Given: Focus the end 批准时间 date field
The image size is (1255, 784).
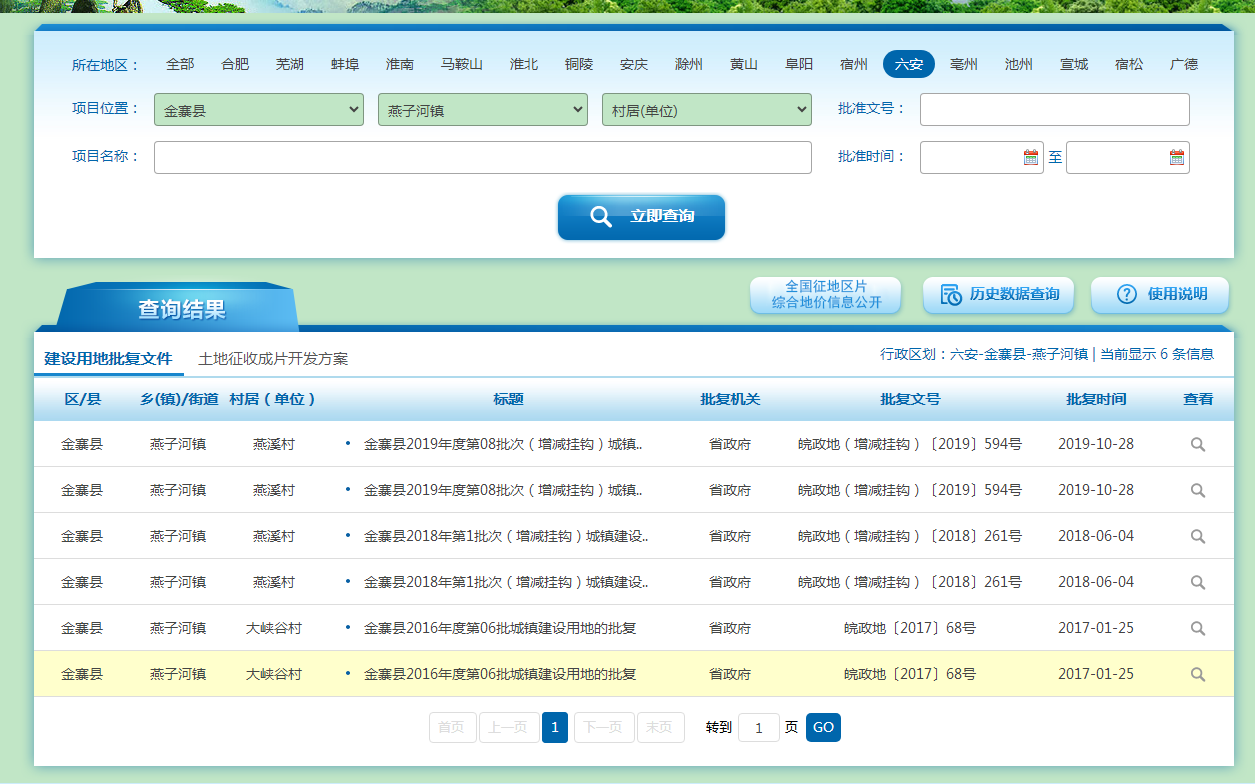Looking at the screenshot, I should 1128,157.
